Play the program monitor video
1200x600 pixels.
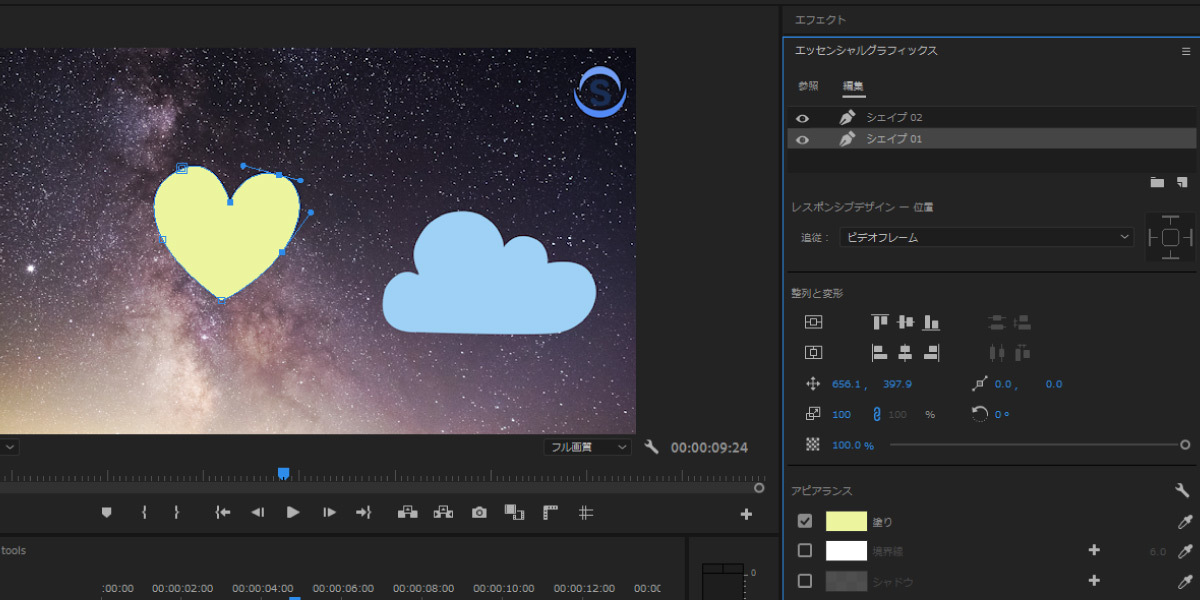coord(293,512)
